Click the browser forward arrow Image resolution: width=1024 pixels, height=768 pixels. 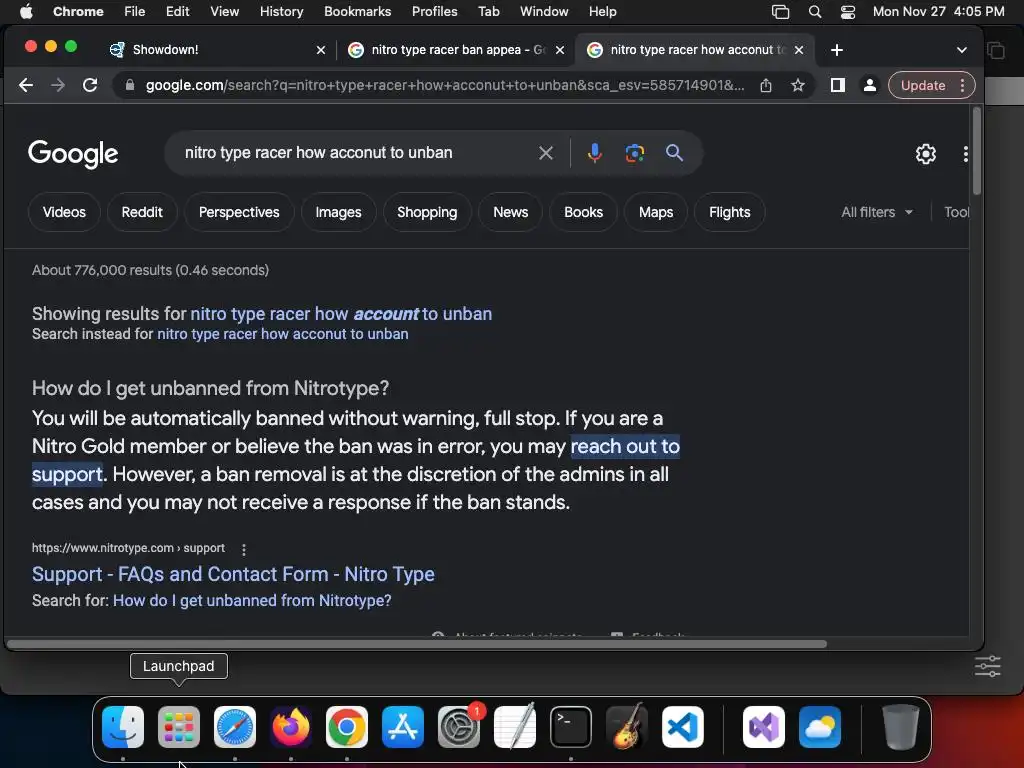click(57, 85)
